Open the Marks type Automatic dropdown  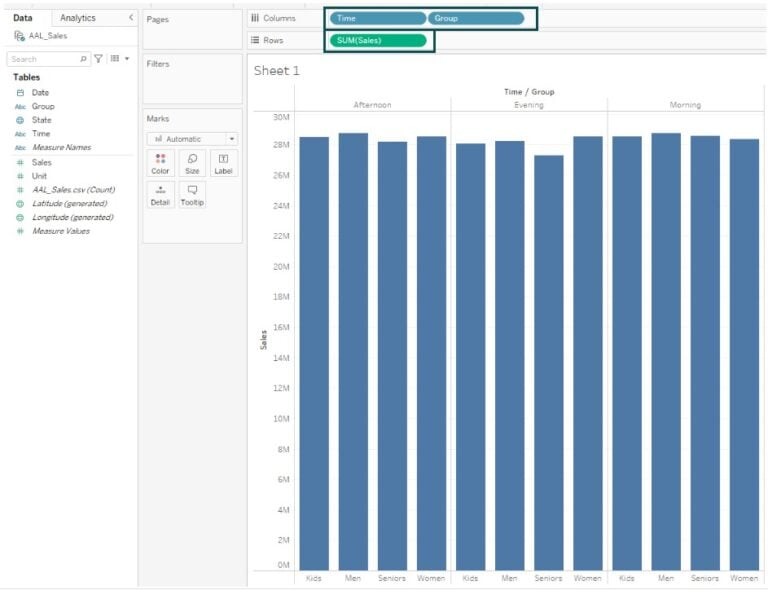pyautogui.click(x=192, y=139)
